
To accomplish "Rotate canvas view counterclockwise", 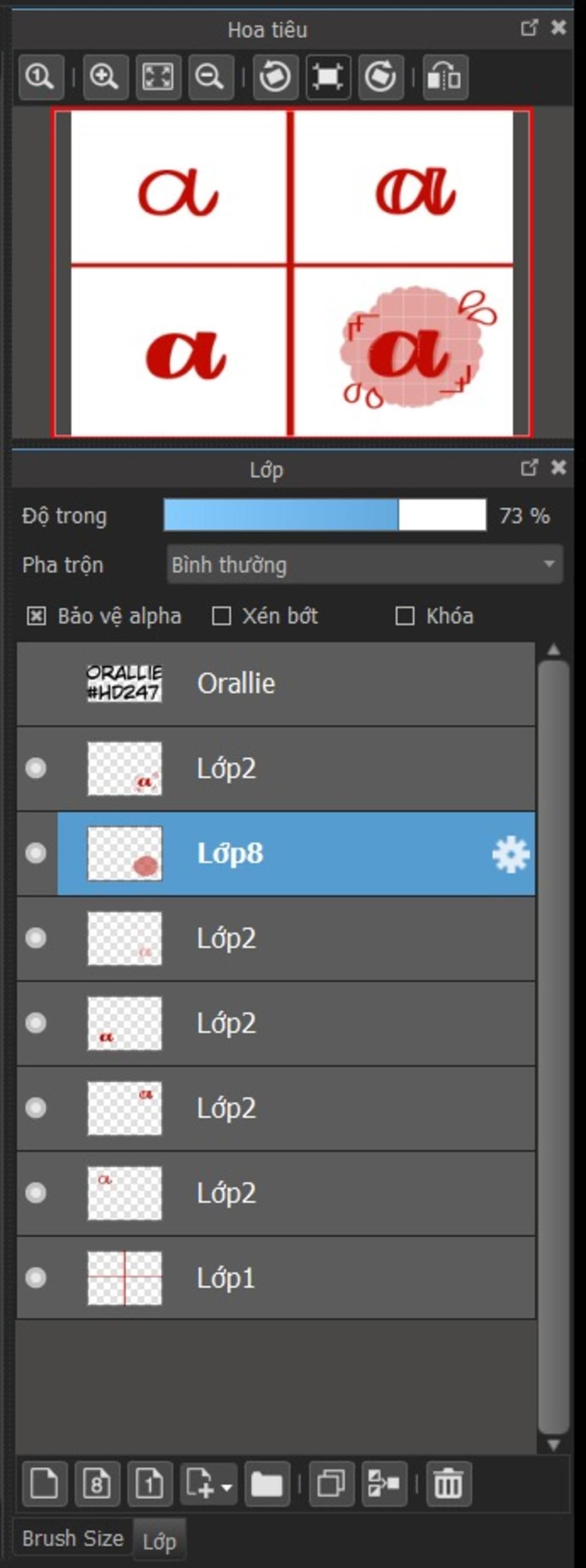I will click(x=275, y=77).
